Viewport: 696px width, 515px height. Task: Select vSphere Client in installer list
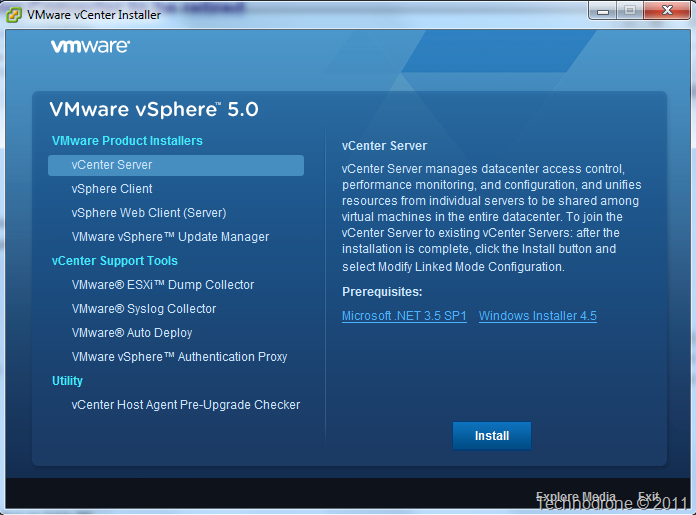112,189
